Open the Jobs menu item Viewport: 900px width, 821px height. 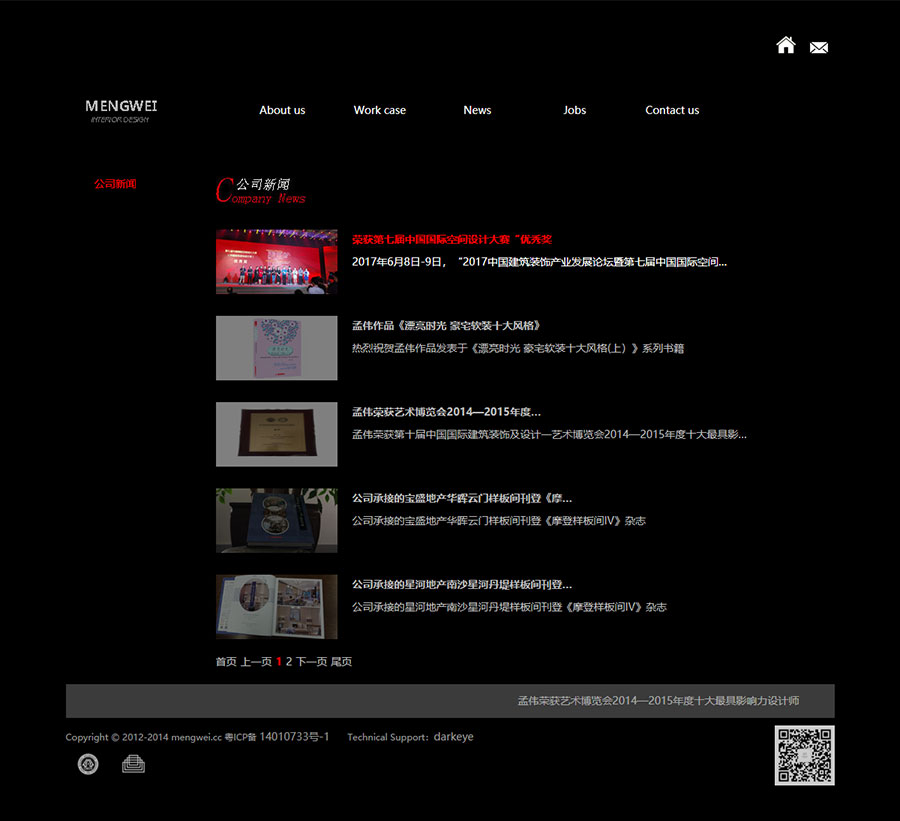pos(574,110)
